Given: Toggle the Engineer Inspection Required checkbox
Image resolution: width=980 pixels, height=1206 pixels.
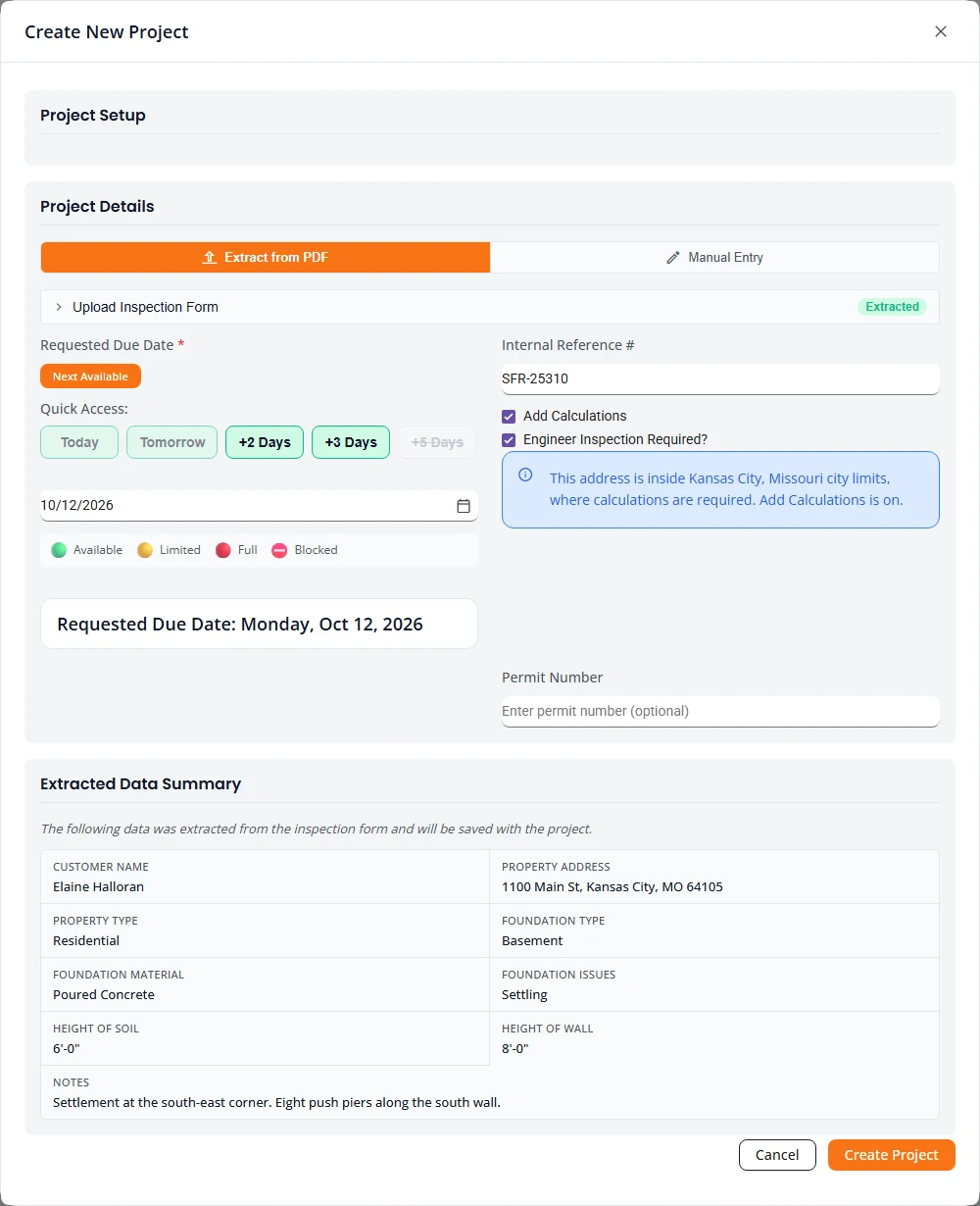Looking at the screenshot, I should point(509,439).
